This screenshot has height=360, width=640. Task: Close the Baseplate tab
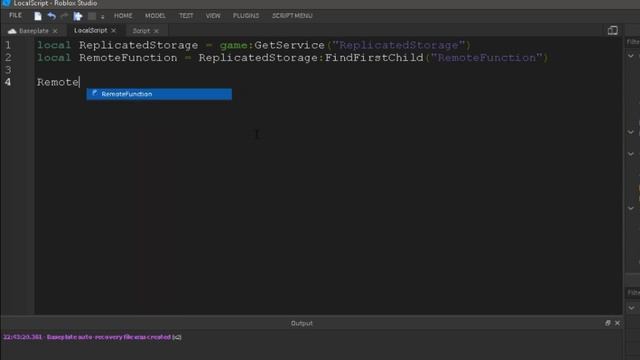(55, 31)
